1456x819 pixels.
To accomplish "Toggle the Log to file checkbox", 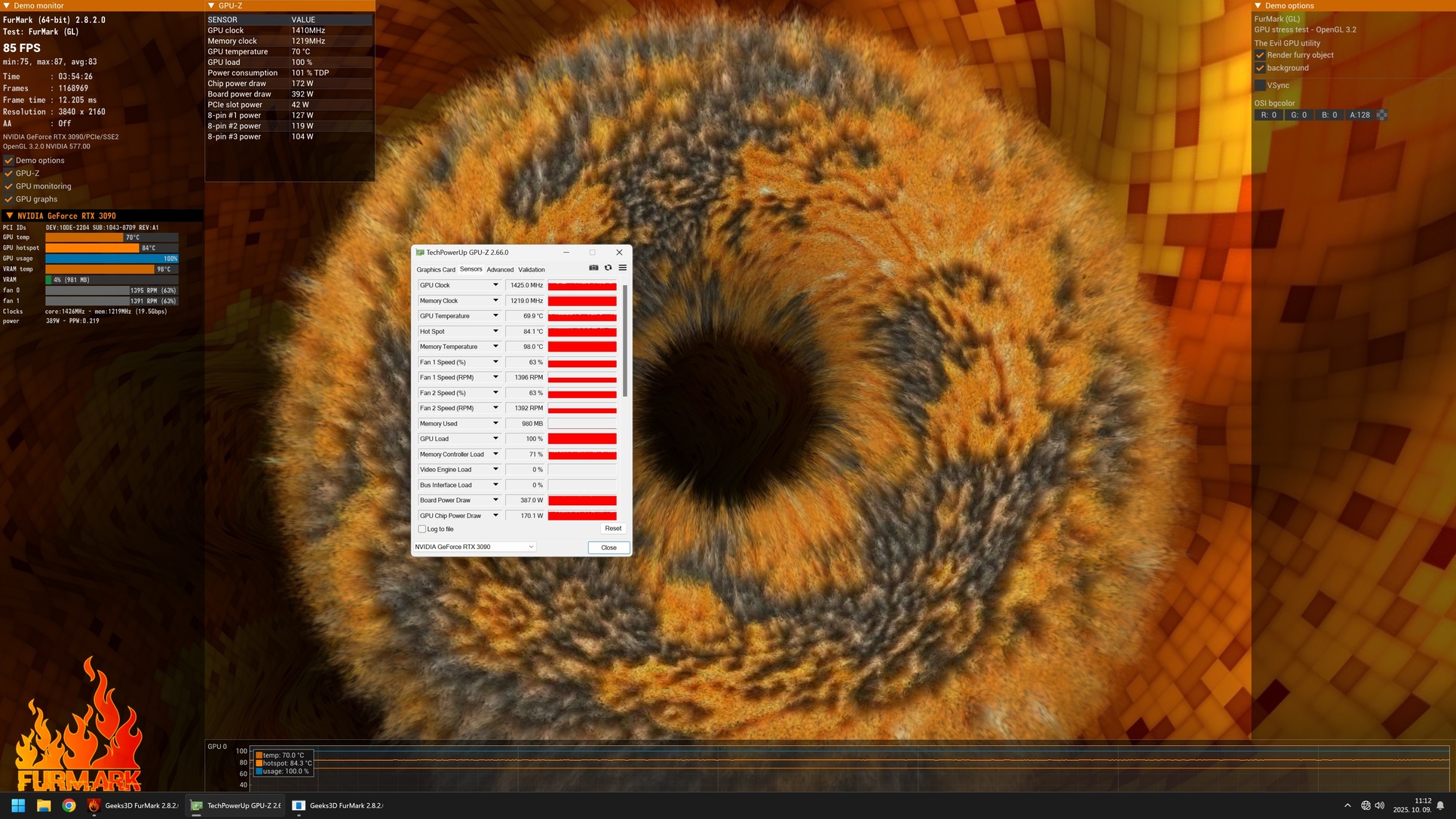I will (x=422, y=529).
